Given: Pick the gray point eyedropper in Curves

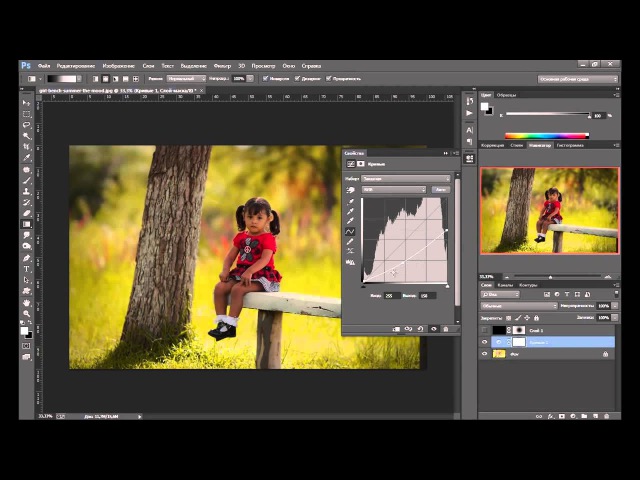Looking at the screenshot, I should click(350, 211).
